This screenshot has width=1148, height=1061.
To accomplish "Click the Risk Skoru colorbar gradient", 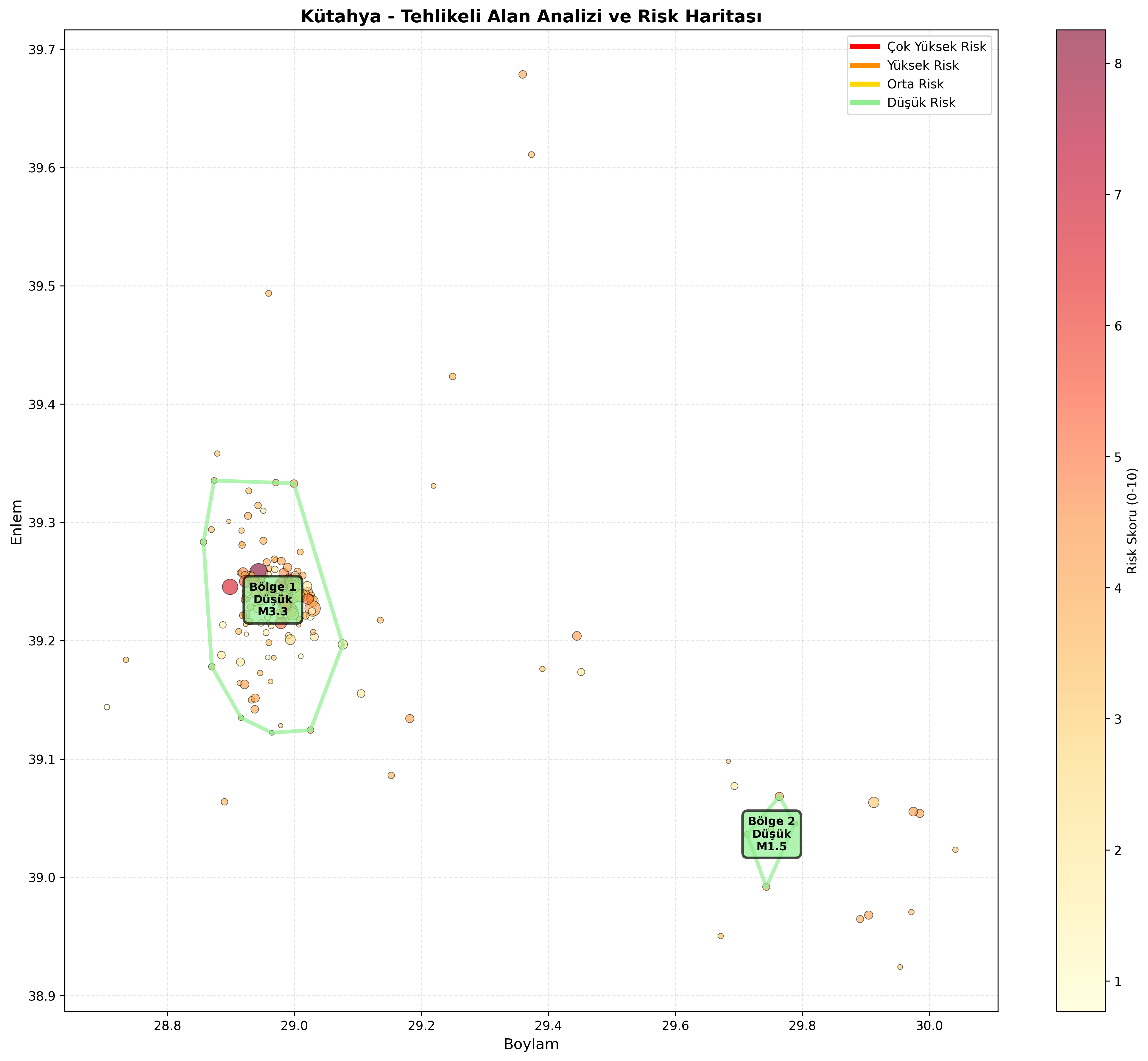I will [x=1080, y=521].
